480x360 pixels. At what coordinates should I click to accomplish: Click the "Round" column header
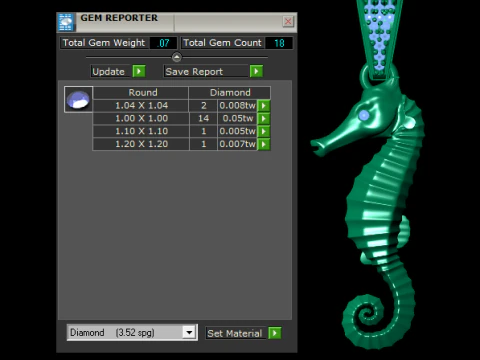point(141,93)
